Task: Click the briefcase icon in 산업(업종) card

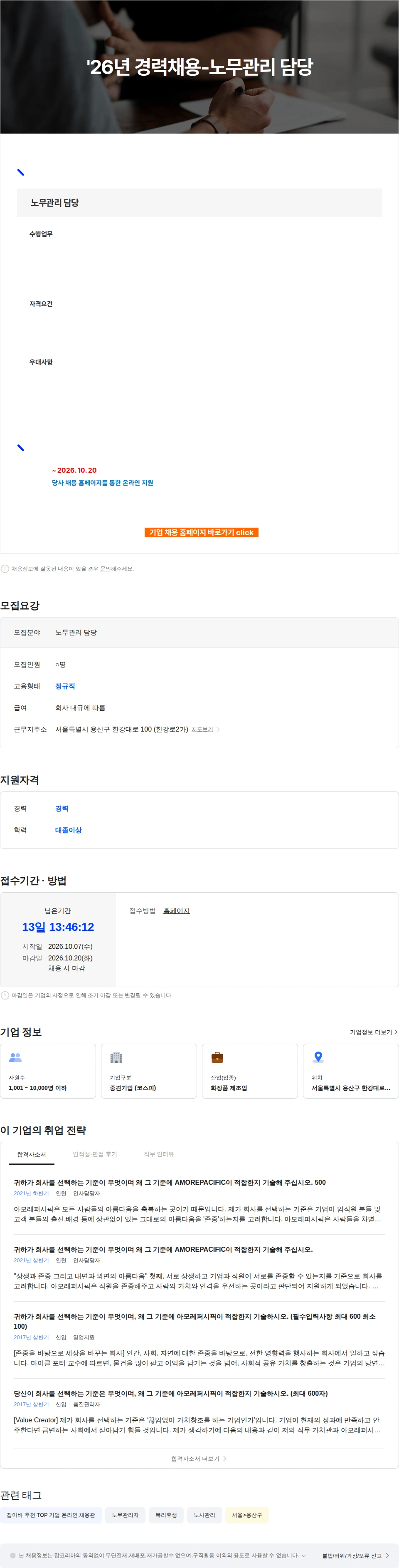Action: point(217,1057)
